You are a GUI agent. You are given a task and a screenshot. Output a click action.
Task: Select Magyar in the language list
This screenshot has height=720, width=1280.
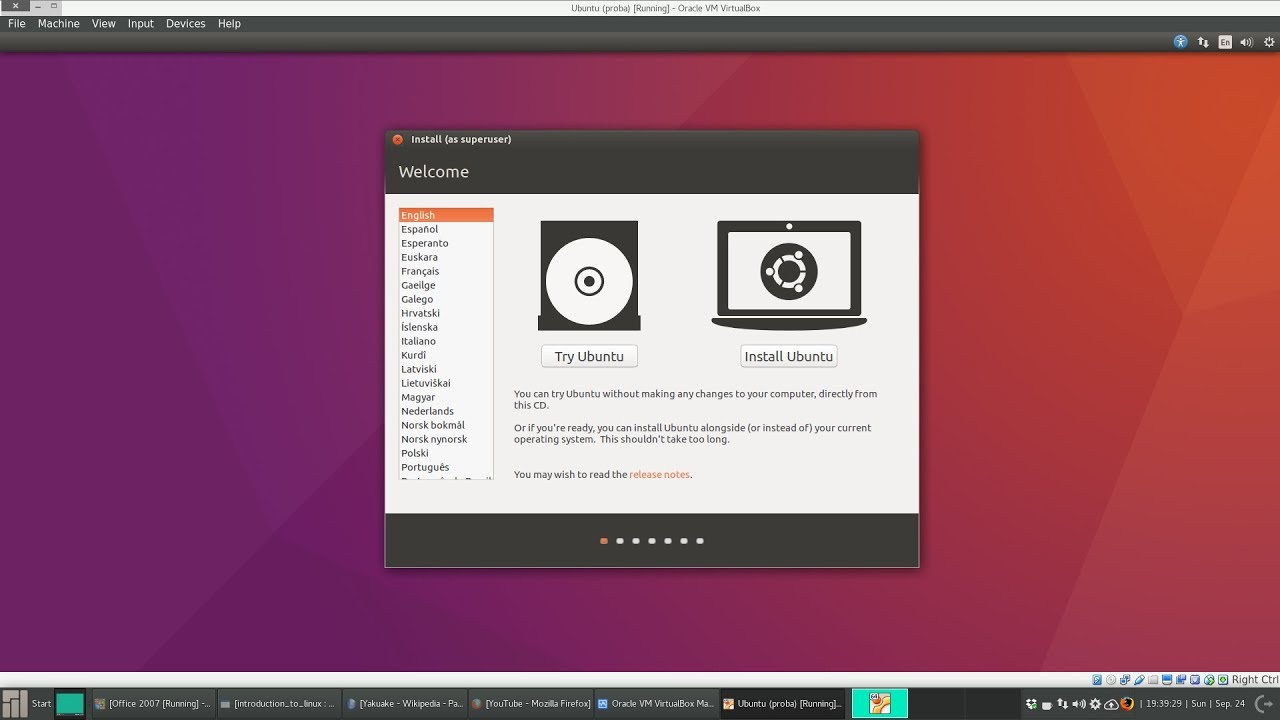446,397
